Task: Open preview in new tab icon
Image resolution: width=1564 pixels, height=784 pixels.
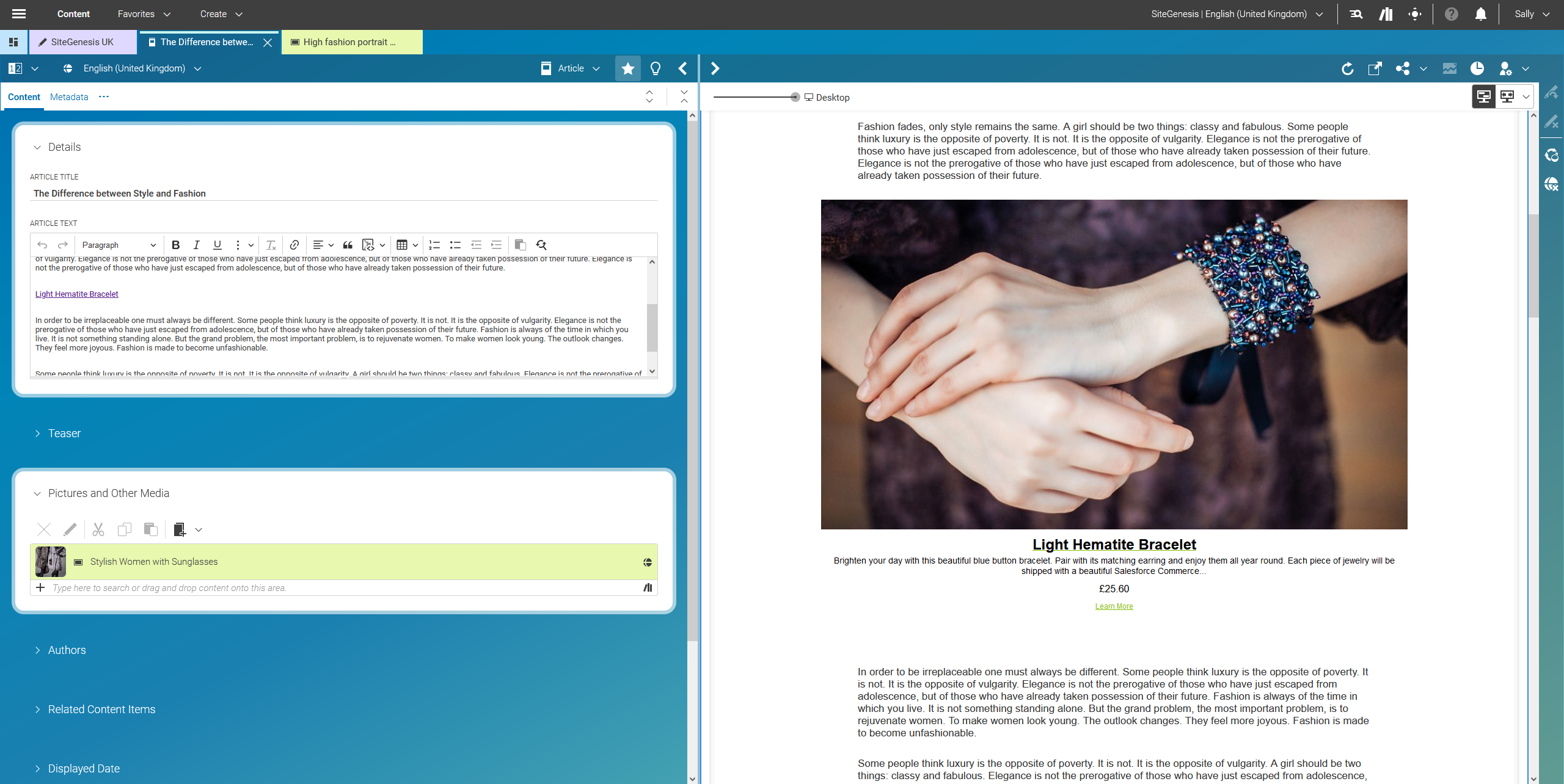Action: (1375, 68)
